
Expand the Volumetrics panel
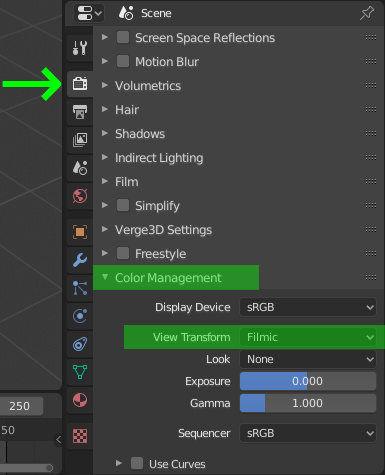(148, 86)
